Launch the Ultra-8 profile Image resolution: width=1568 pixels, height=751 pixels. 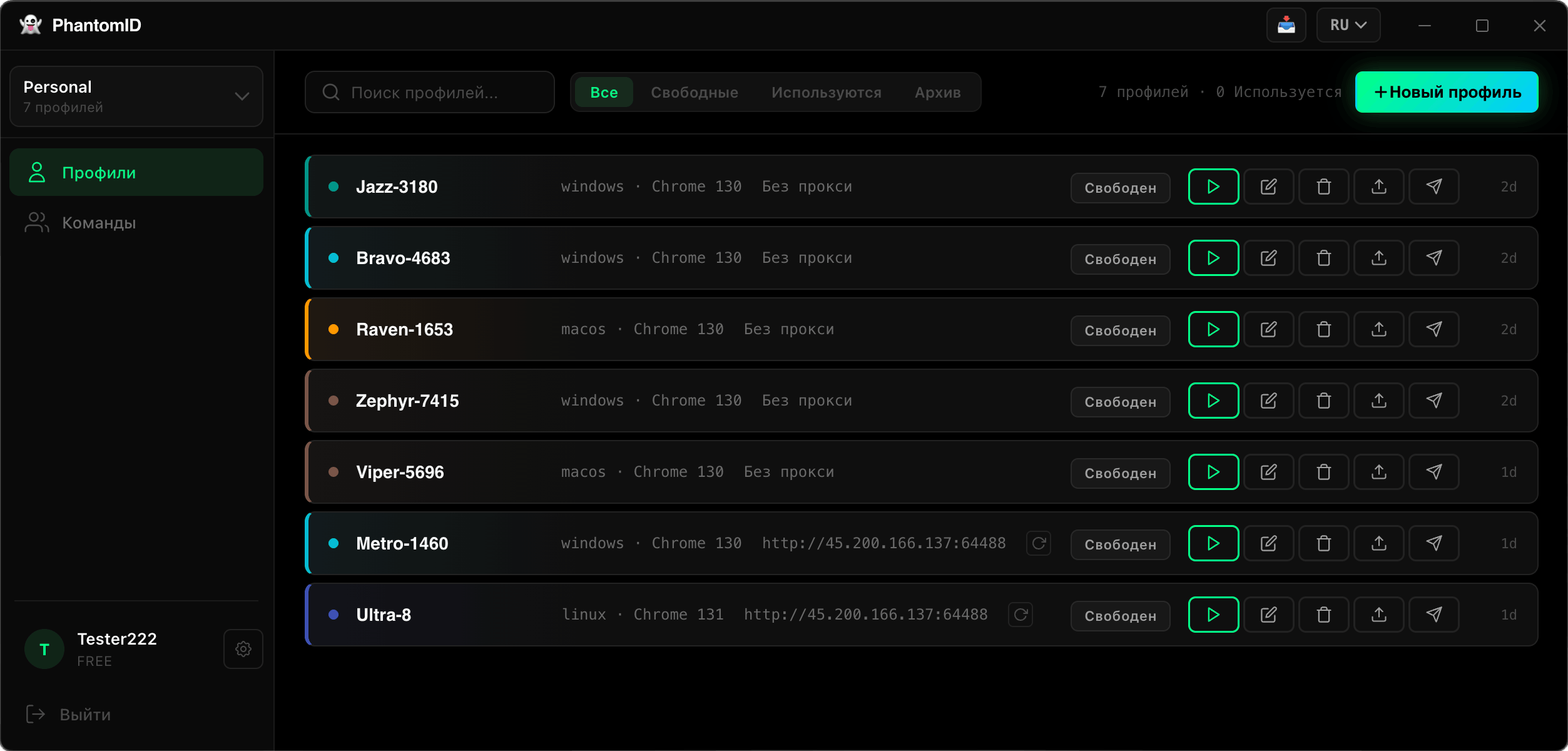pos(1213,614)
